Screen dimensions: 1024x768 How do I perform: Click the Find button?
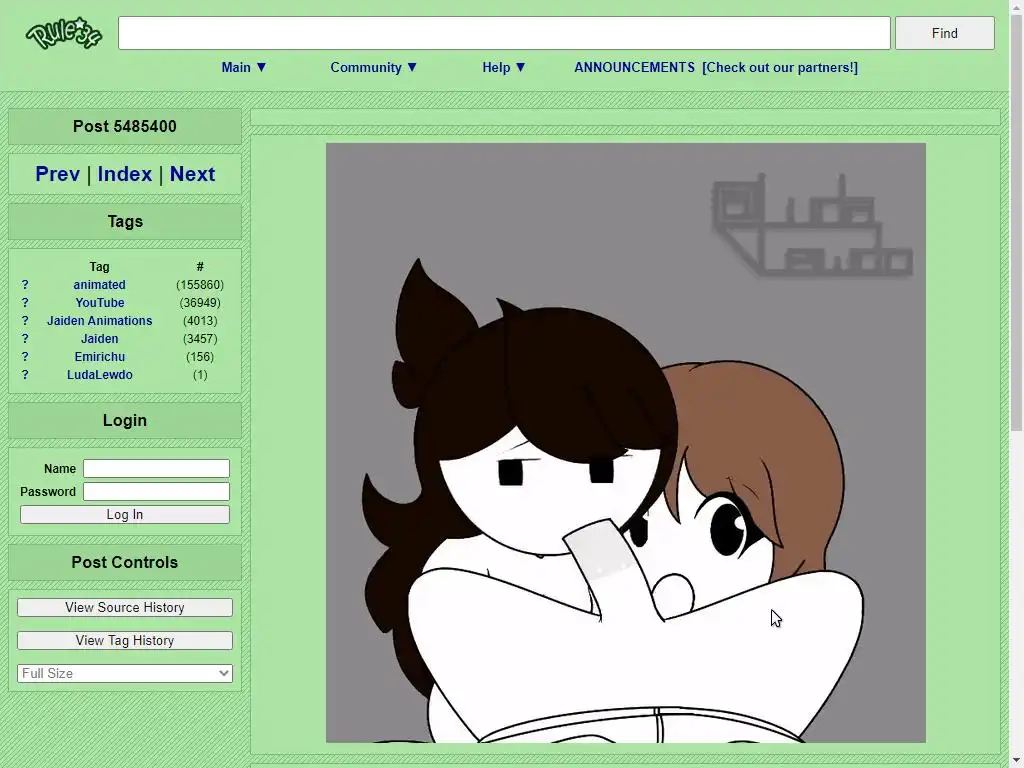[944, 33]
